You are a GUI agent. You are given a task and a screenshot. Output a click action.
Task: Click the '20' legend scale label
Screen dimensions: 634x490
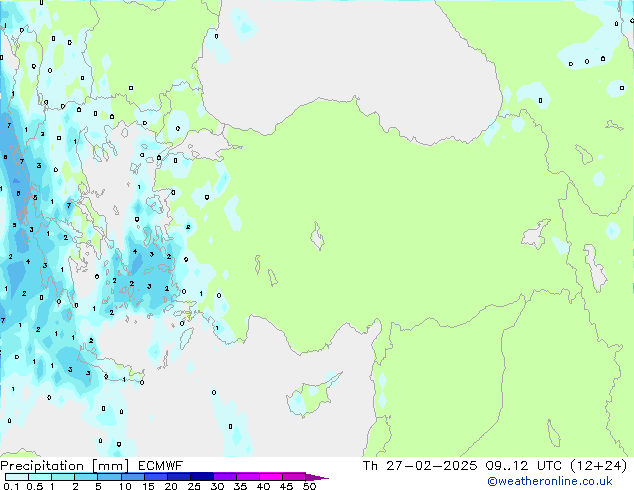(x=171, y=486)
